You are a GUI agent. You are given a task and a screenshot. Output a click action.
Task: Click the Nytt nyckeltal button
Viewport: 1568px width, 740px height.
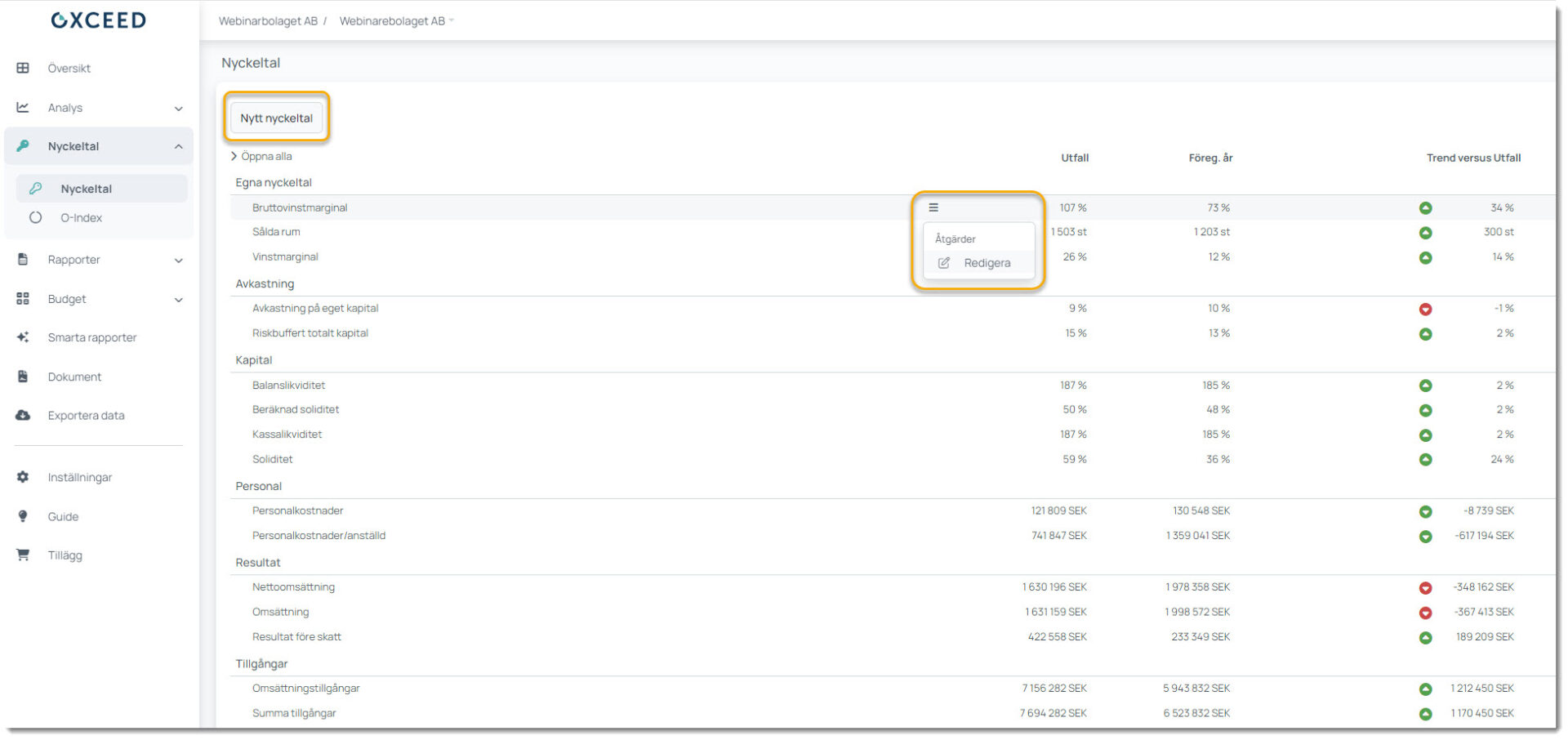[276, 118]
